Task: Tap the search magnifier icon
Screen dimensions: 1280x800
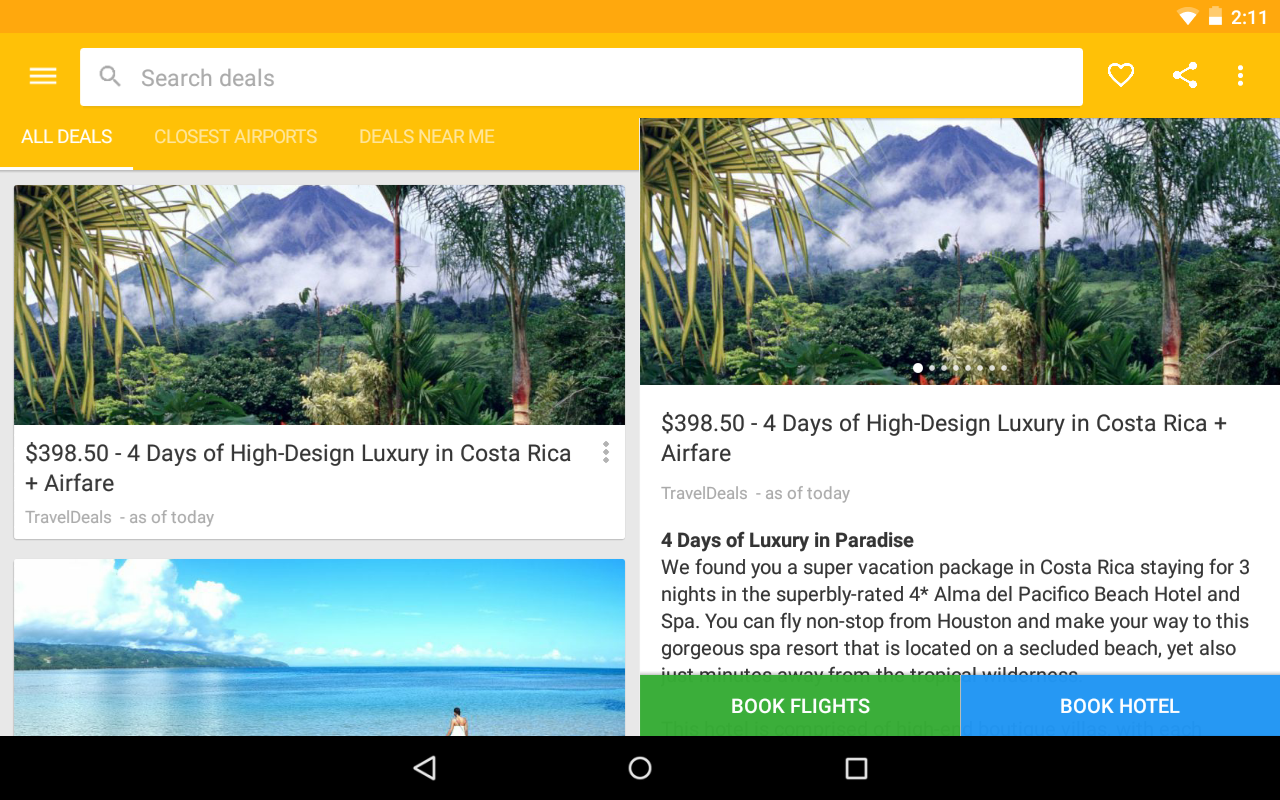Action: click(x=111, y=77)
